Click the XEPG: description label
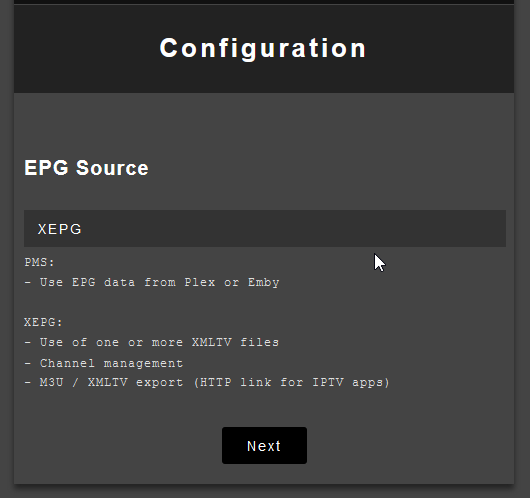 43,322
